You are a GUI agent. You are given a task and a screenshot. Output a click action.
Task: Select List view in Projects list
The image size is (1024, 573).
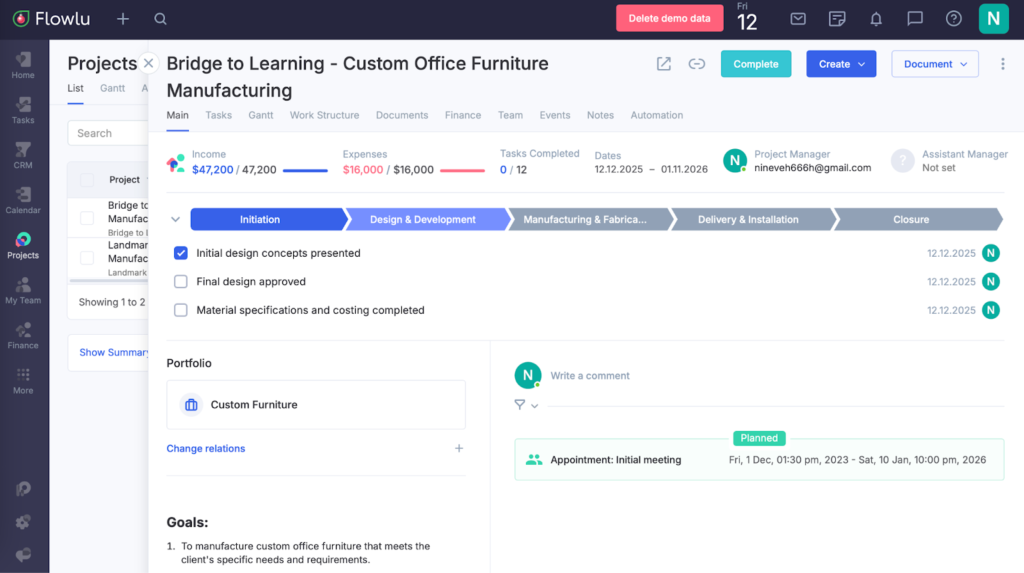[x=75, y=88]
